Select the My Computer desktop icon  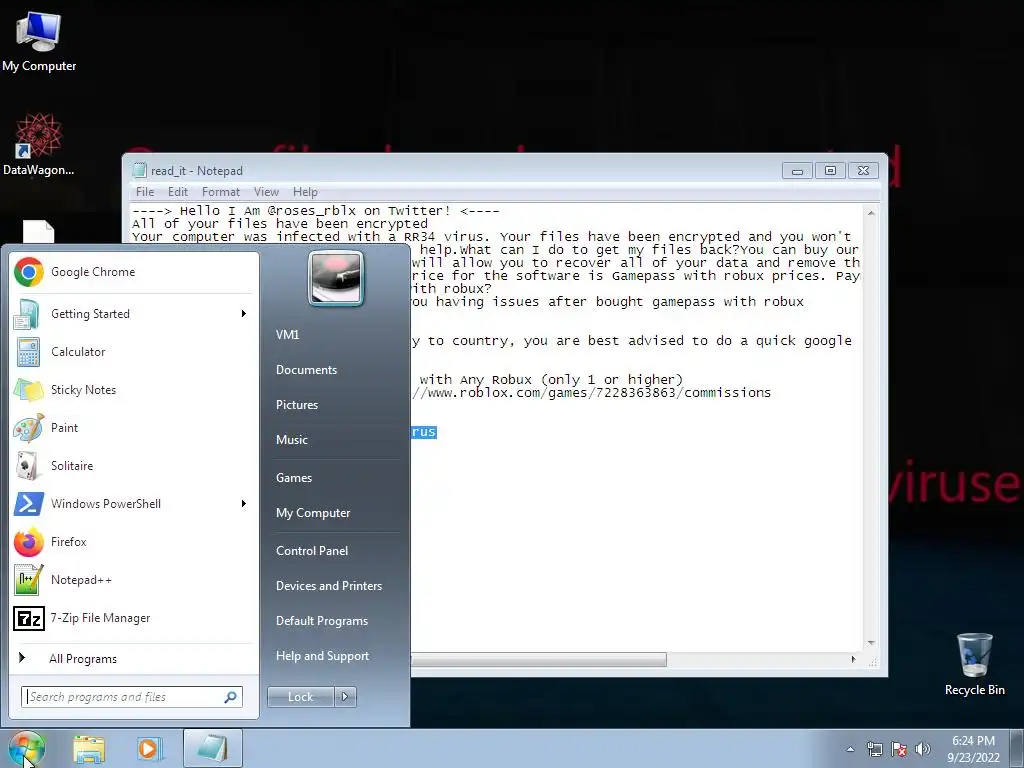39,42
